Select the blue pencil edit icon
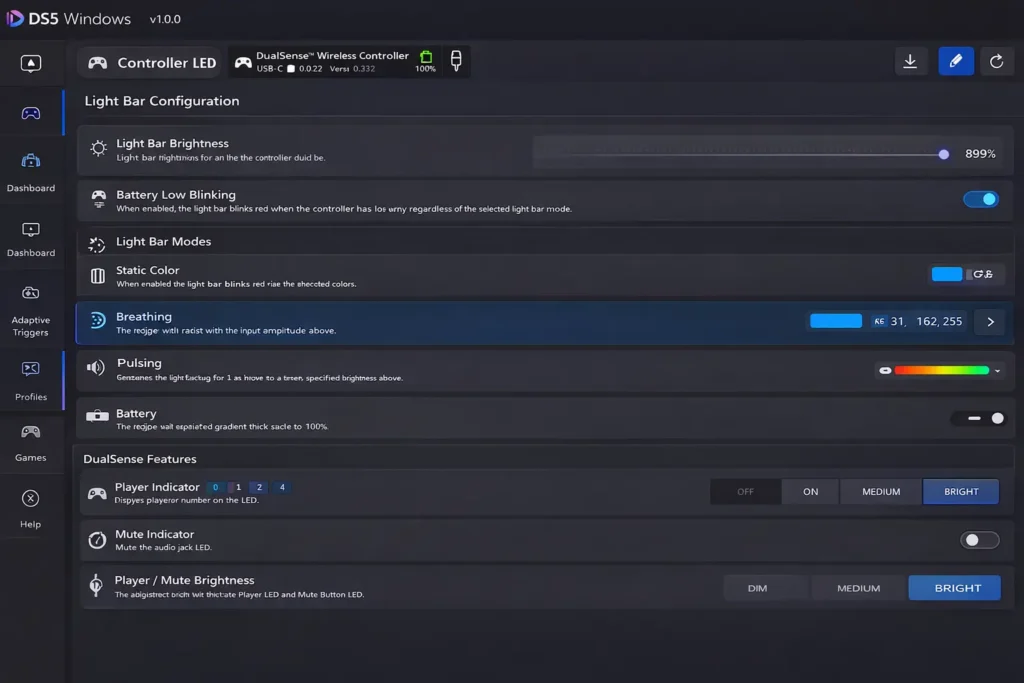 (955, 61)
